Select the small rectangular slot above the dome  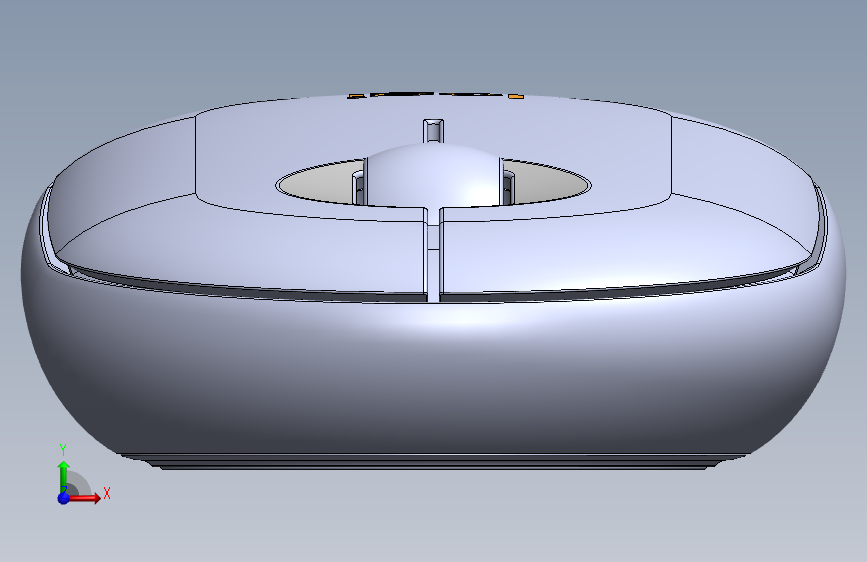(x=433, y=131)
